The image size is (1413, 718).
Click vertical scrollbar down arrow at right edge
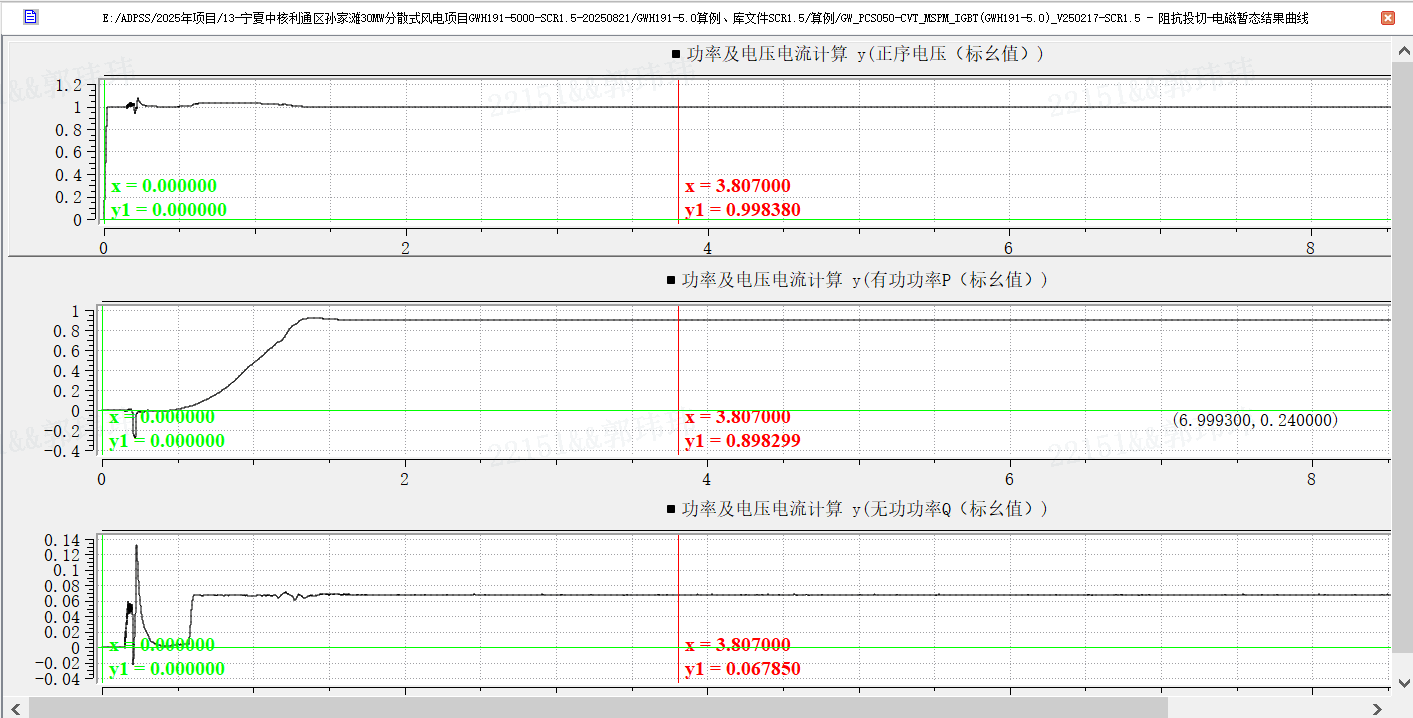pos(1403,686)
